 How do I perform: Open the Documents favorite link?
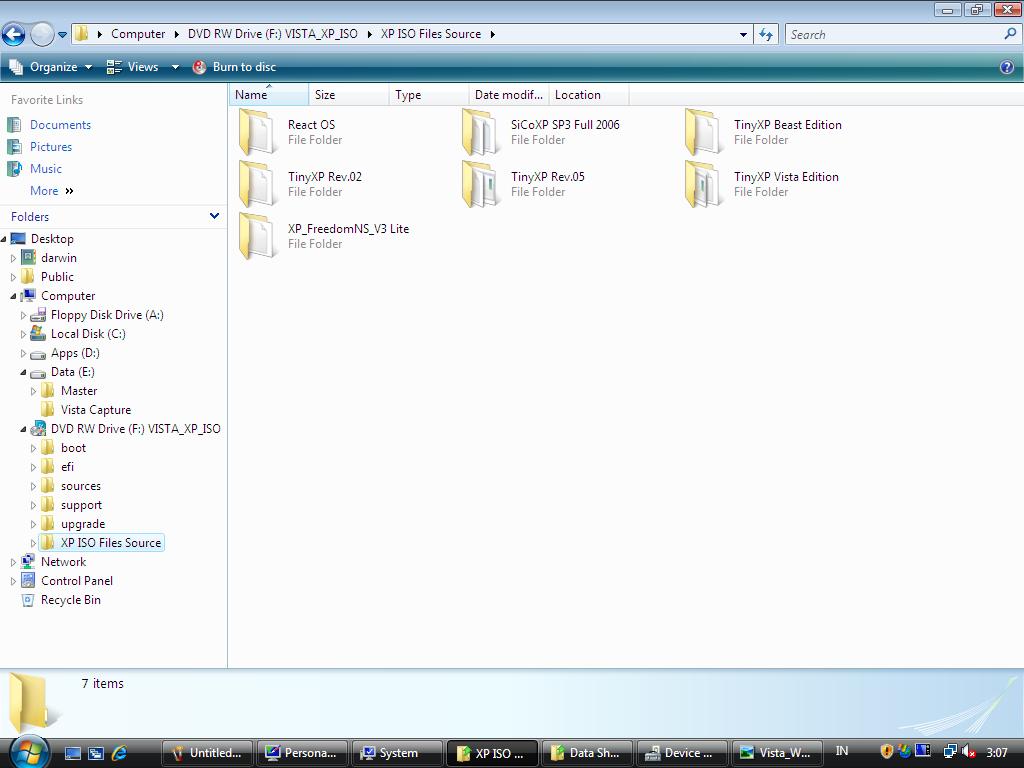(60, 125)
